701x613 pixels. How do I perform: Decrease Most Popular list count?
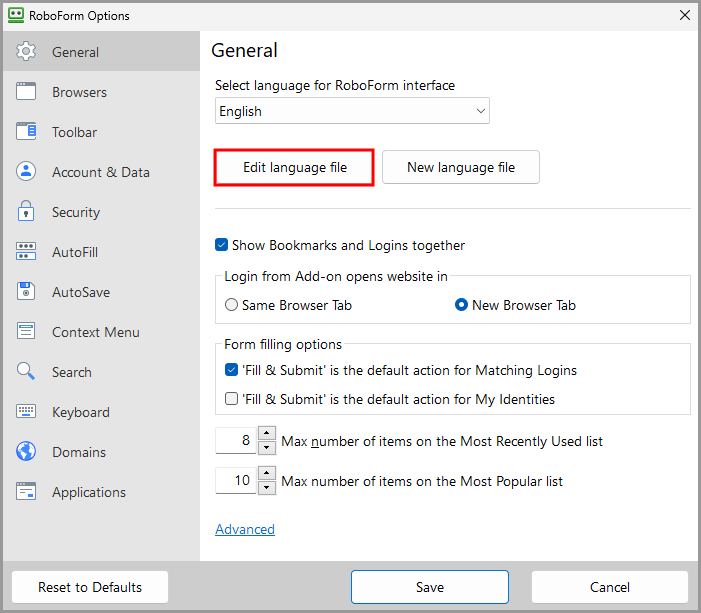pyautogui.click(x=267, y=487)
